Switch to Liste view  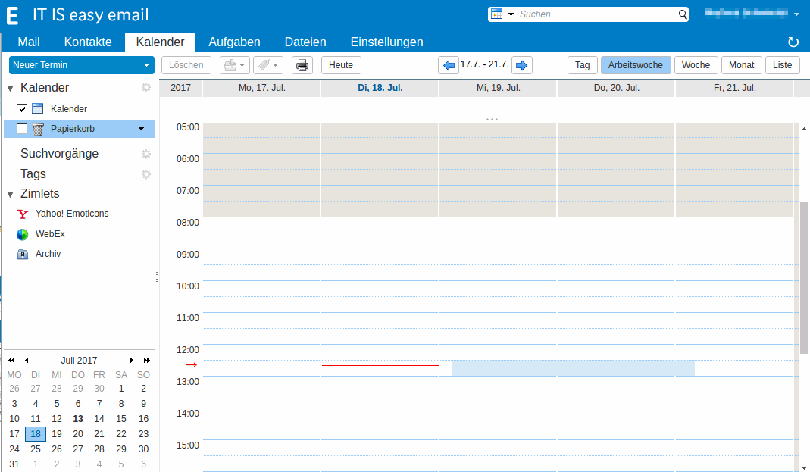coord(782,65)
